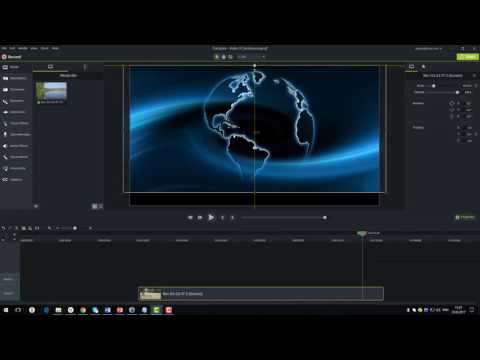Open the Edit menu
Image resolution: width=480 pixels, height=360 pixels.
click(12, 48)
